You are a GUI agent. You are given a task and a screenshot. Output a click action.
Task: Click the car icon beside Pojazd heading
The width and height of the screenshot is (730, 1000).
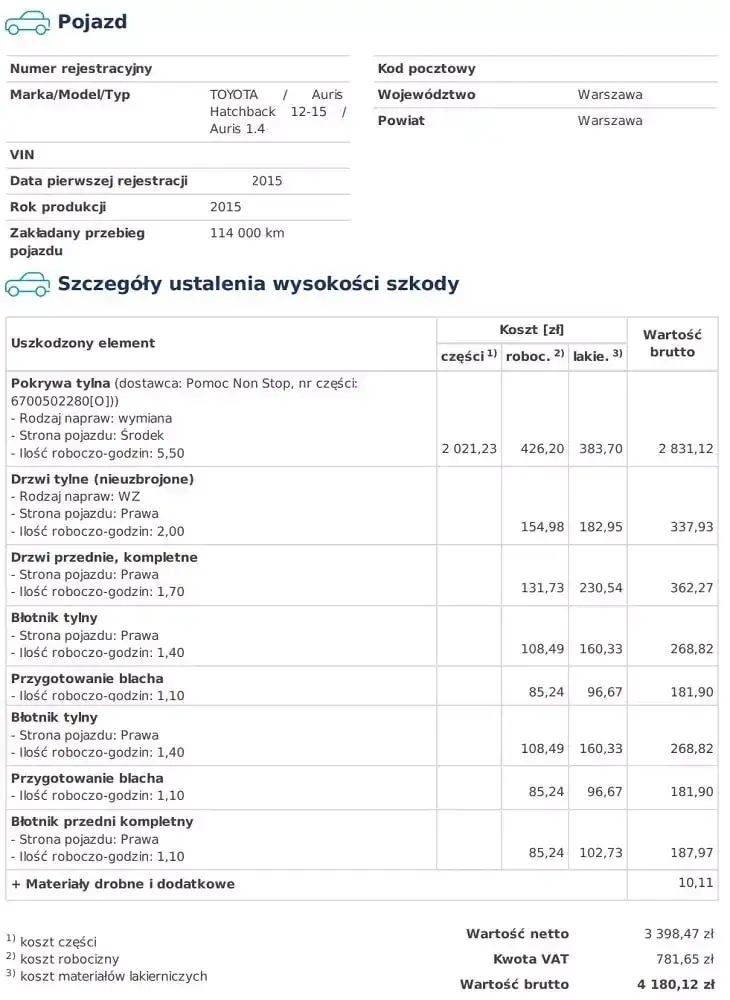[27, 23]
